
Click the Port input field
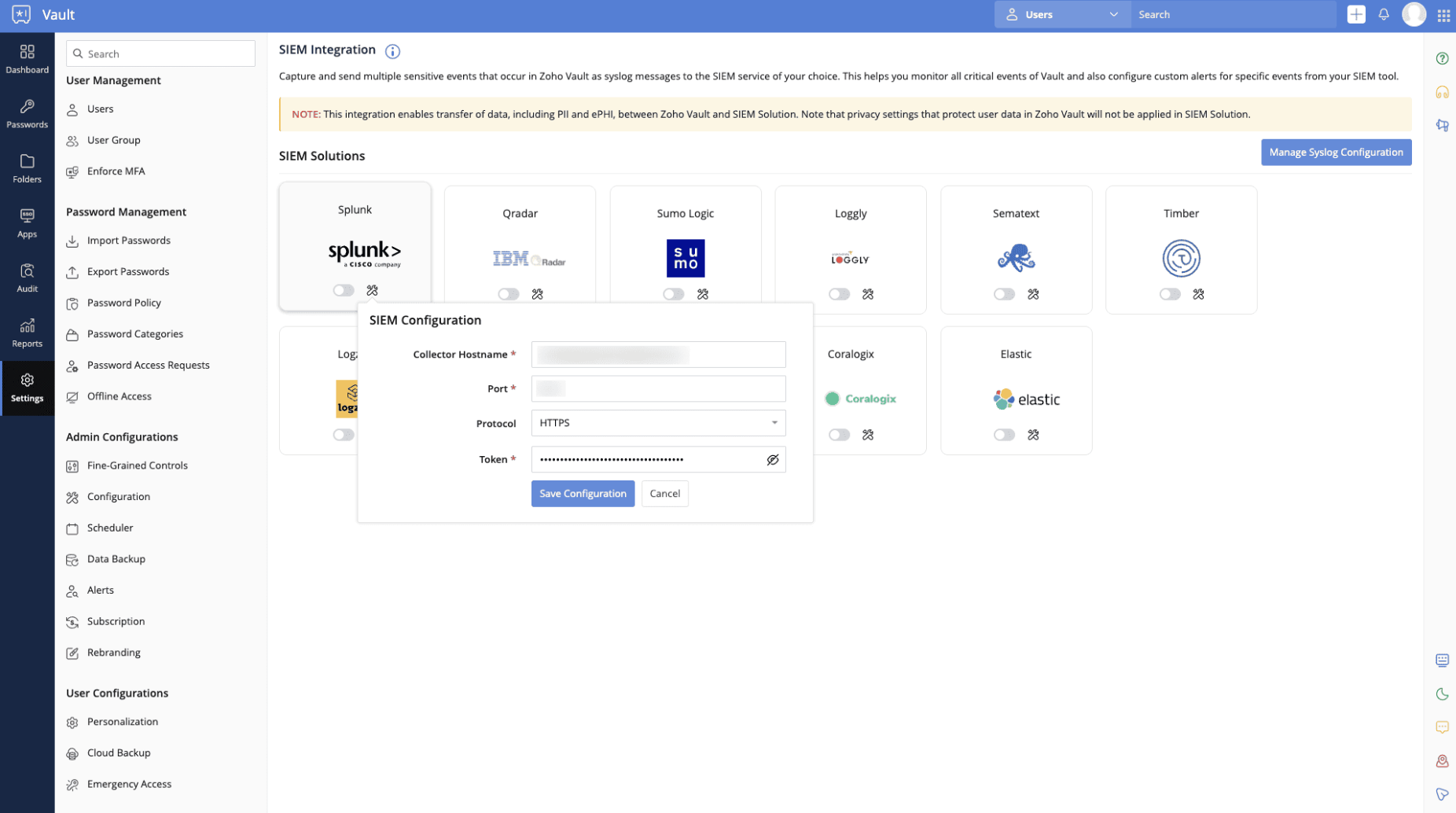click(658, 389)
